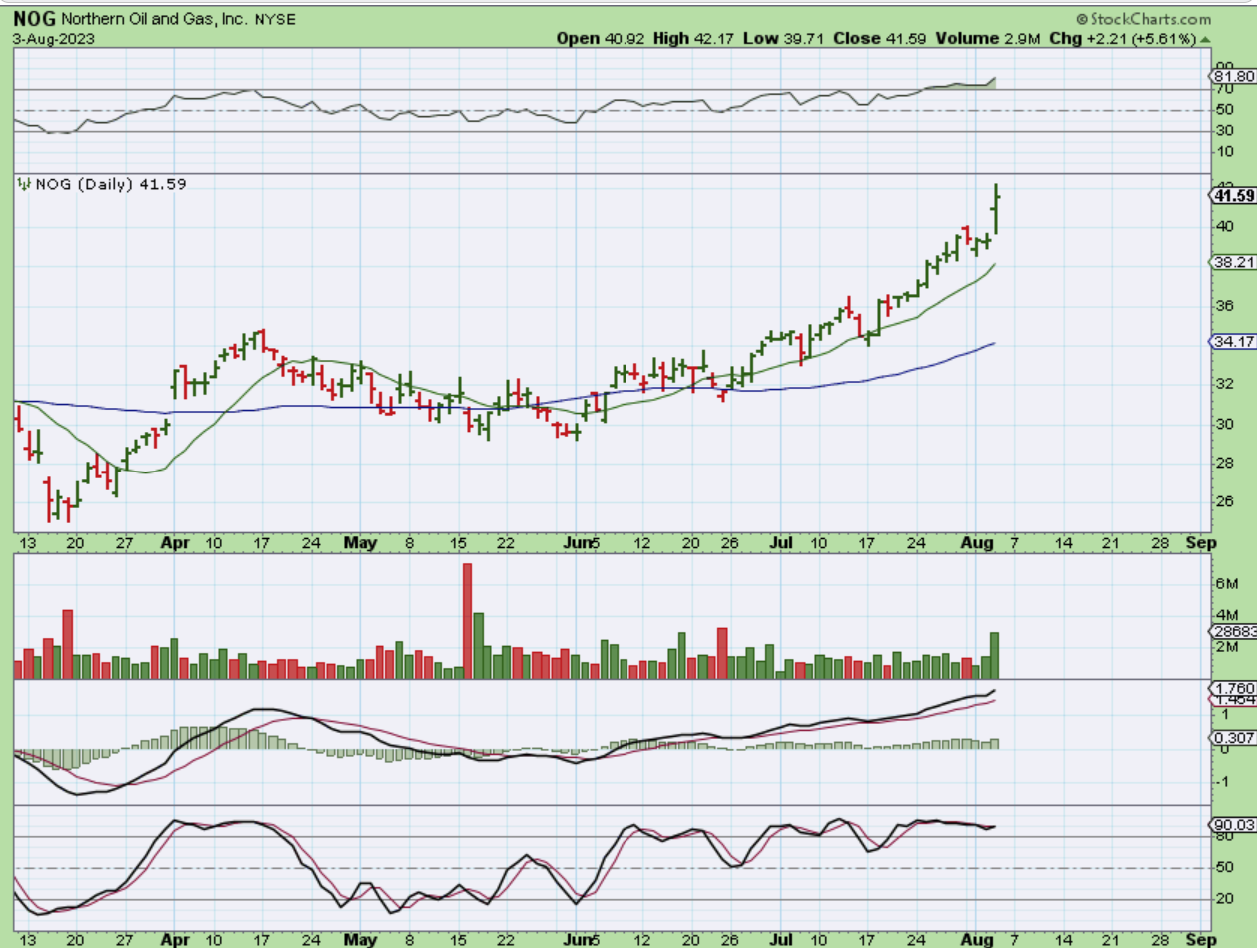Click the latest green volume bar in August
Image resolution: width=1257 pixels, height=948 pixels.
(995, 655)
